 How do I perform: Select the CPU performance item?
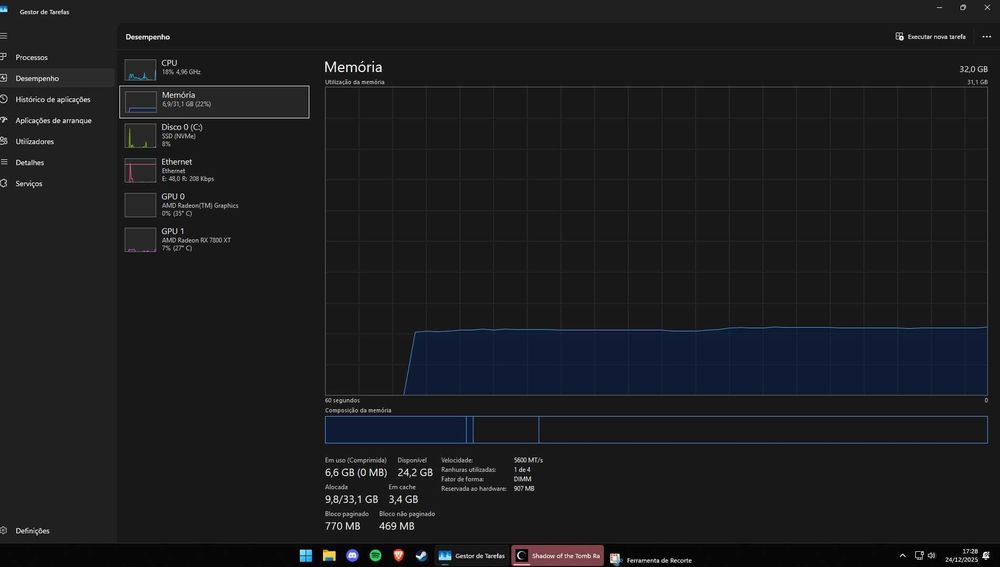[x=214, y=69]
